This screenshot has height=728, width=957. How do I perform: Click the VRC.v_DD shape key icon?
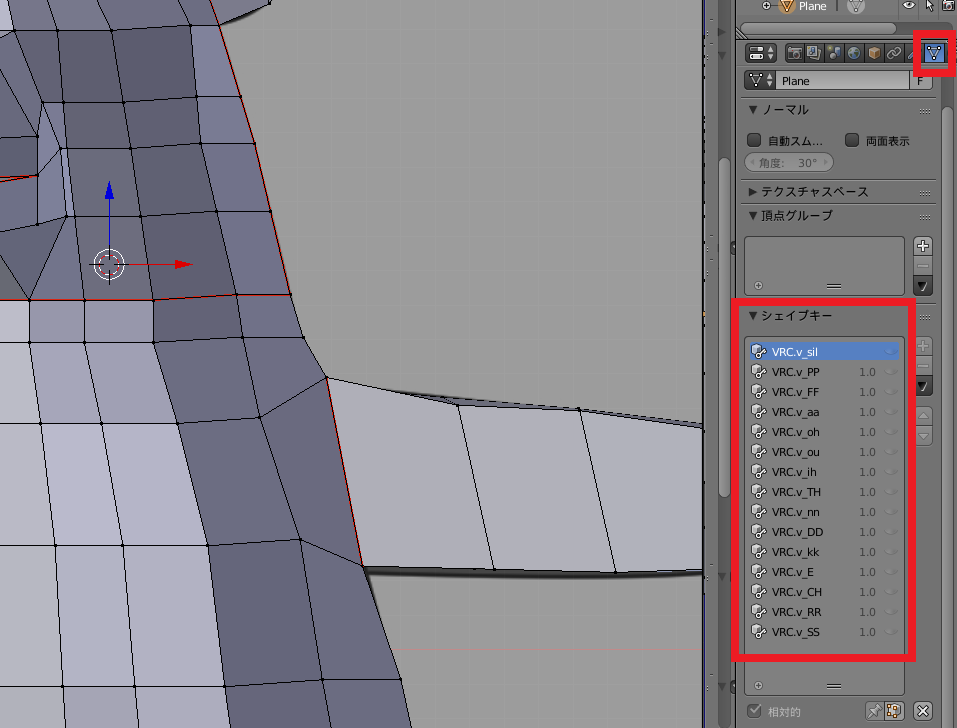click(759, 532)
